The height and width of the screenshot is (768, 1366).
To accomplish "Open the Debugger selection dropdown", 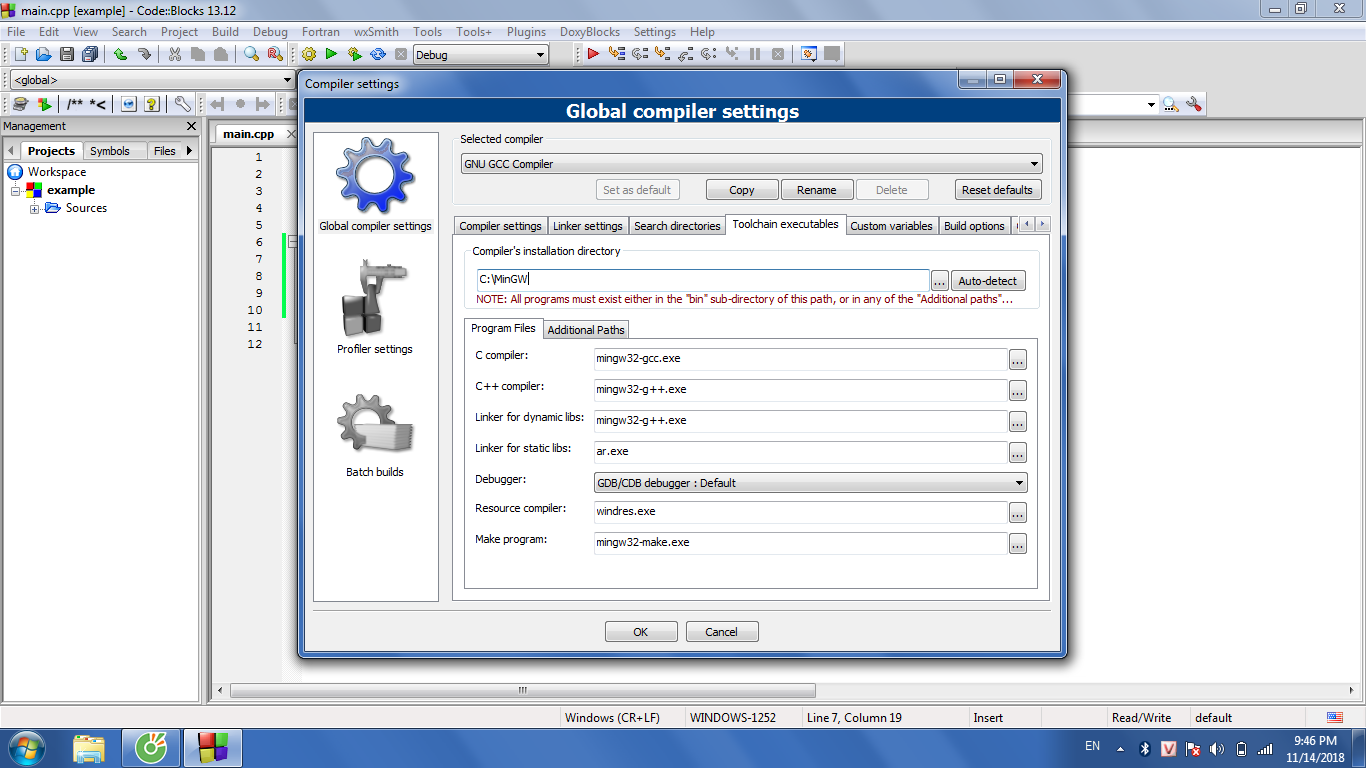I will click(810, 483).
